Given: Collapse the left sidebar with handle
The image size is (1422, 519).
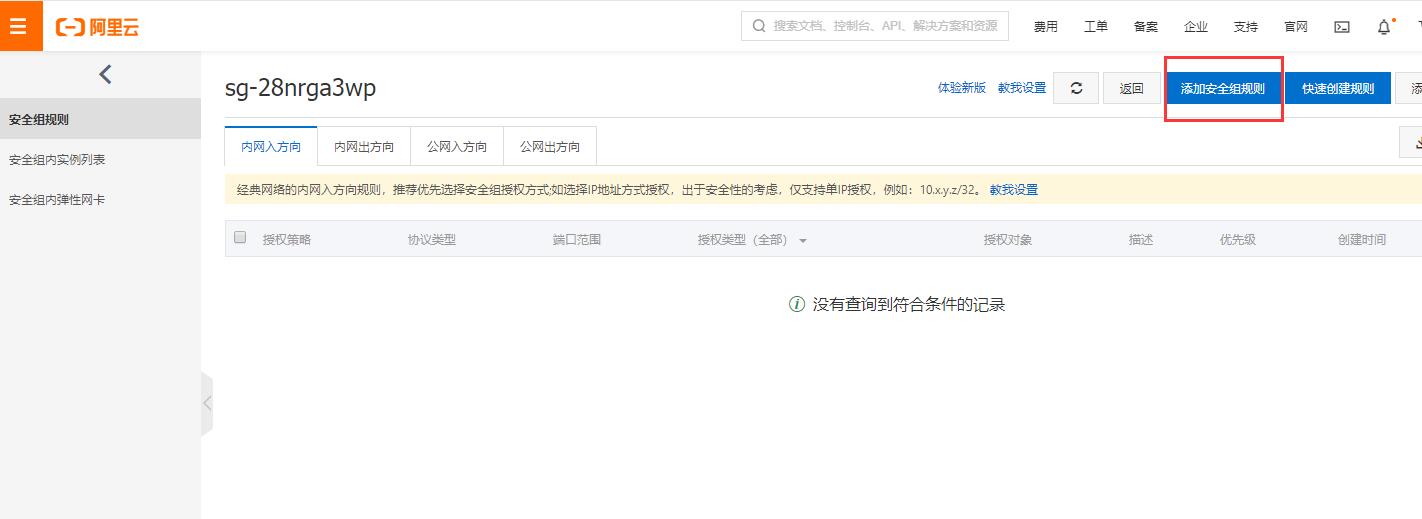Looking at the screenshot, I should pyautogui.click(x=207, y=404).
